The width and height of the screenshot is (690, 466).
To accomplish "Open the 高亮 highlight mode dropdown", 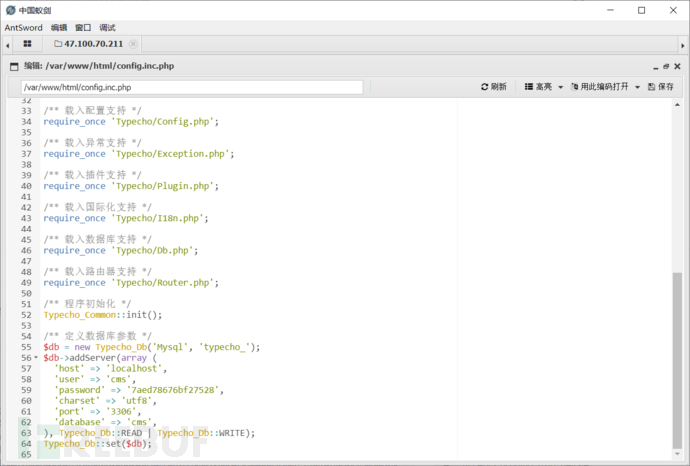I will point(543,87).
